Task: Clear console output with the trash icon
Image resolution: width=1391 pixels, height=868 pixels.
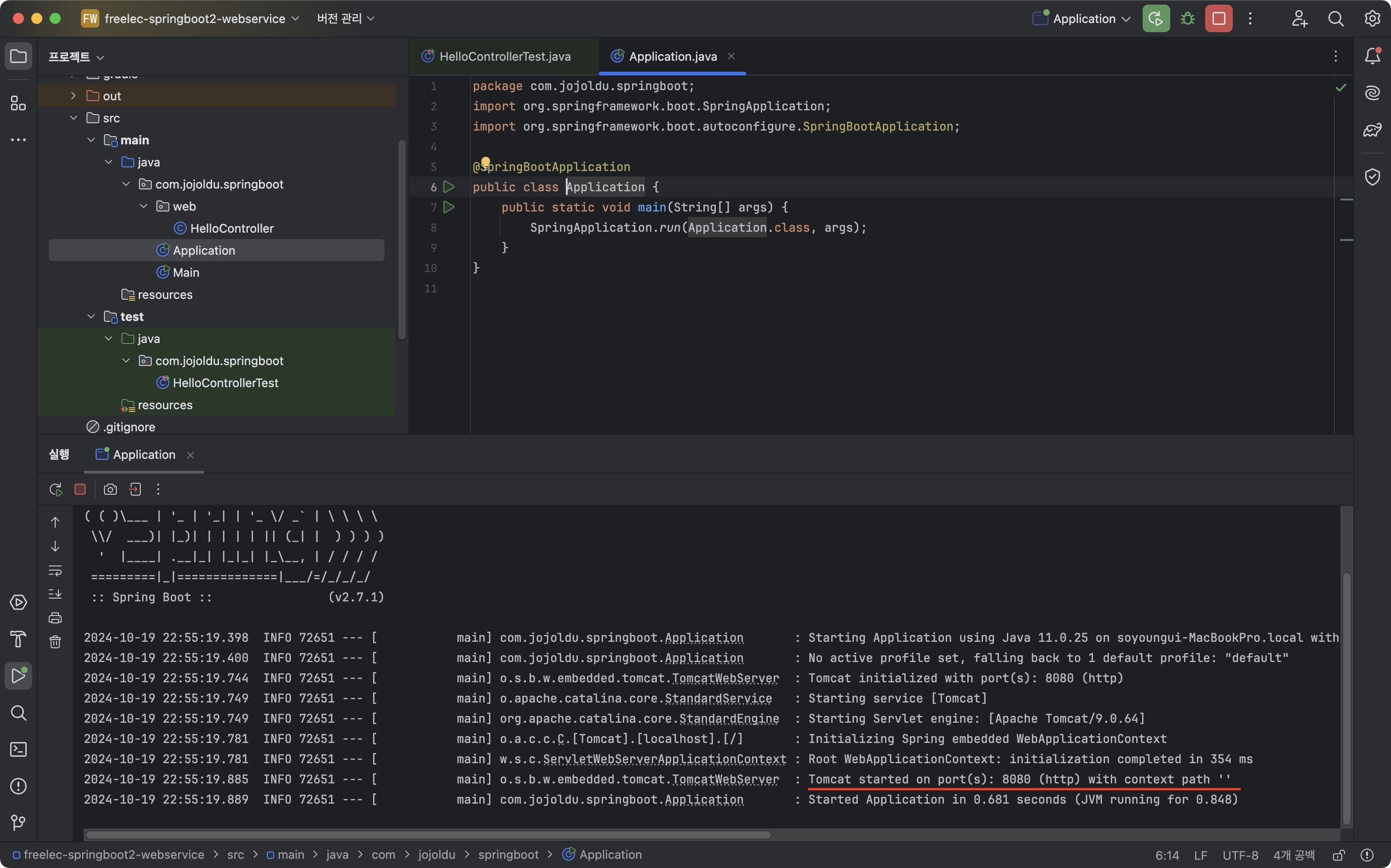Action: click(x=55, y=642)
